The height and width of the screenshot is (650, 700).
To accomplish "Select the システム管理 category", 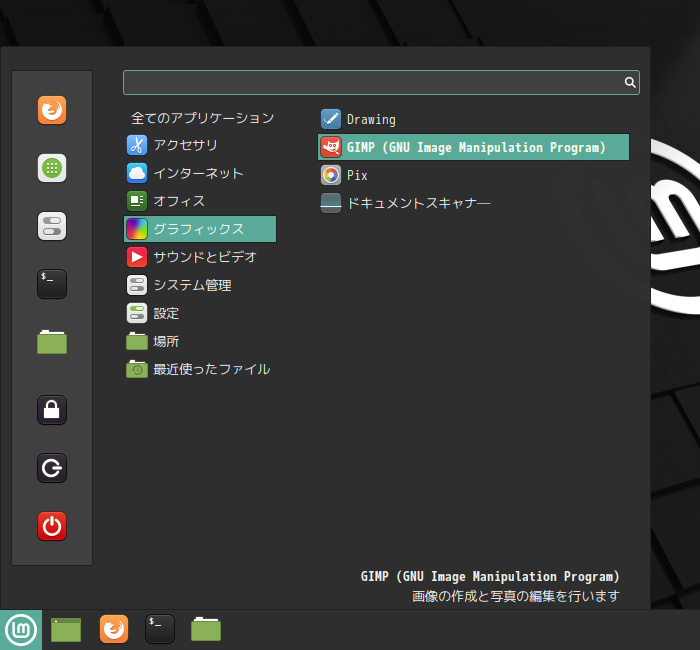I will point(200,285).
